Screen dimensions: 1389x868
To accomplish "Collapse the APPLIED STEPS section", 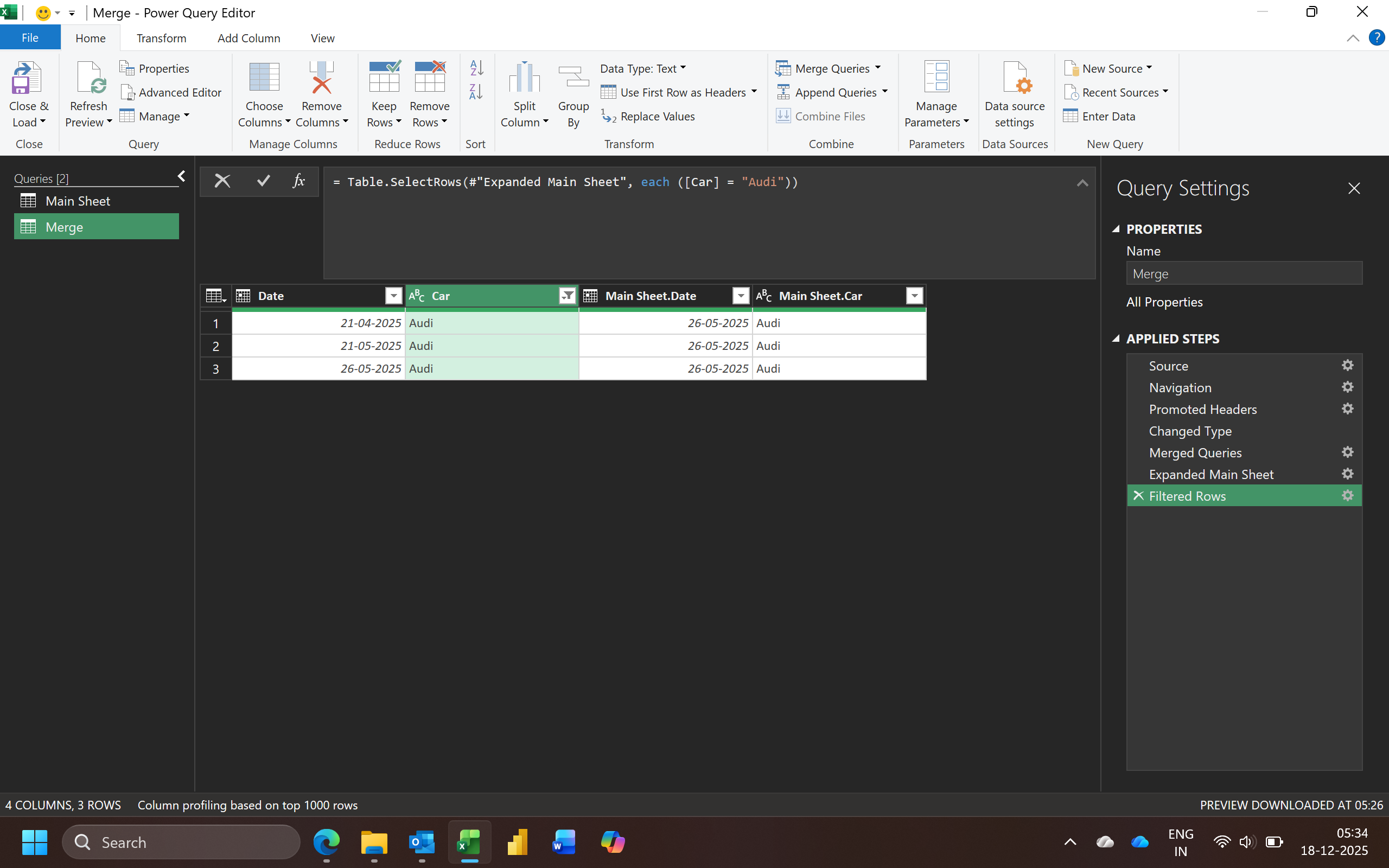I will (x=1116, y=339).
